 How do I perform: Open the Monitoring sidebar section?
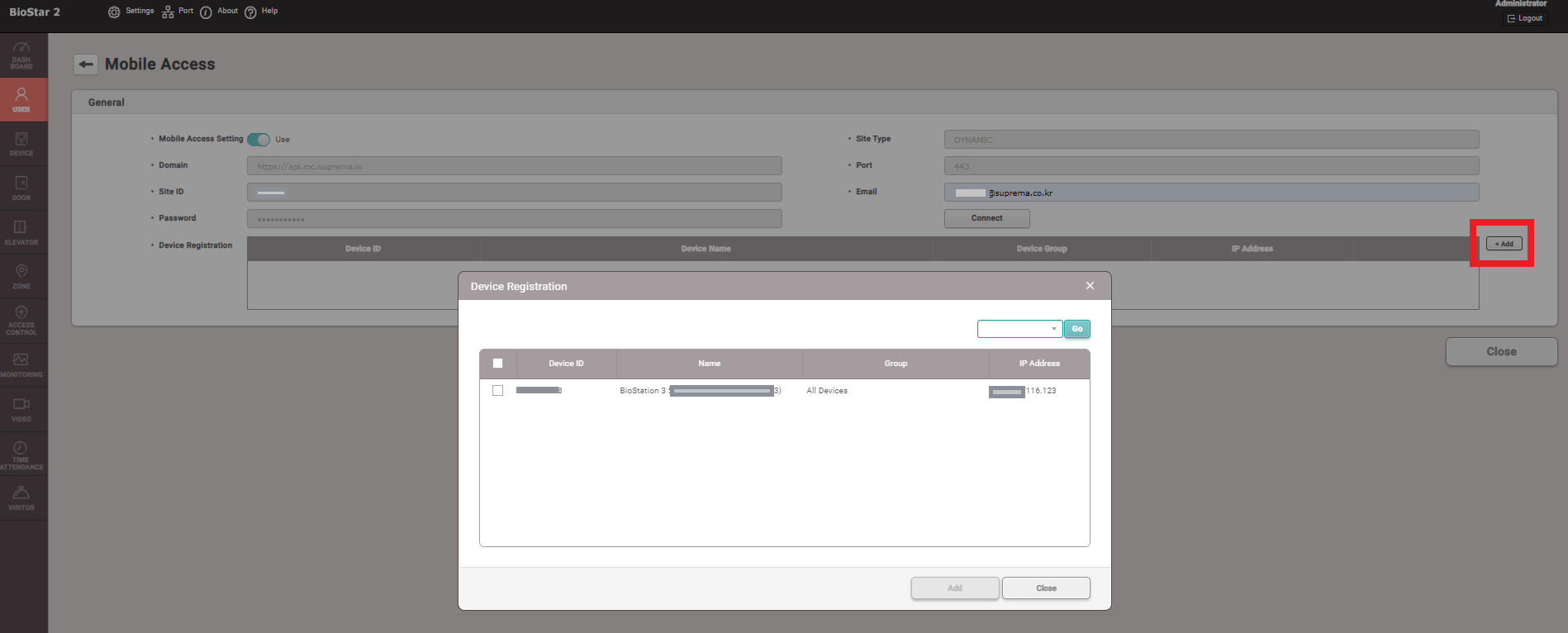(22, 365)
